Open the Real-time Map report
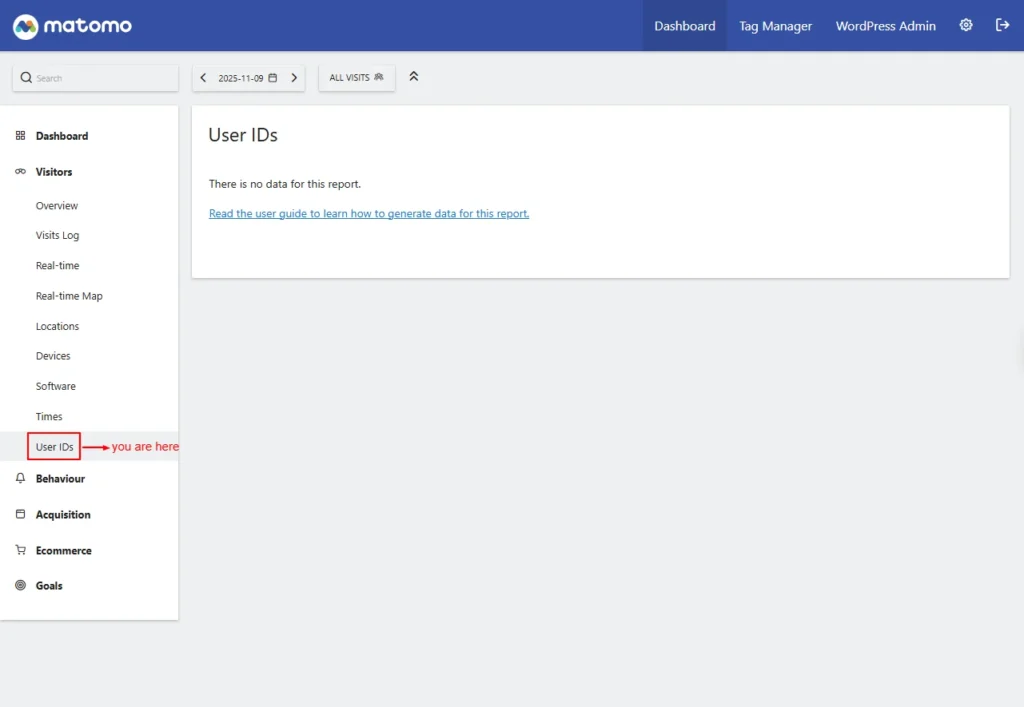 pos(69,296)
